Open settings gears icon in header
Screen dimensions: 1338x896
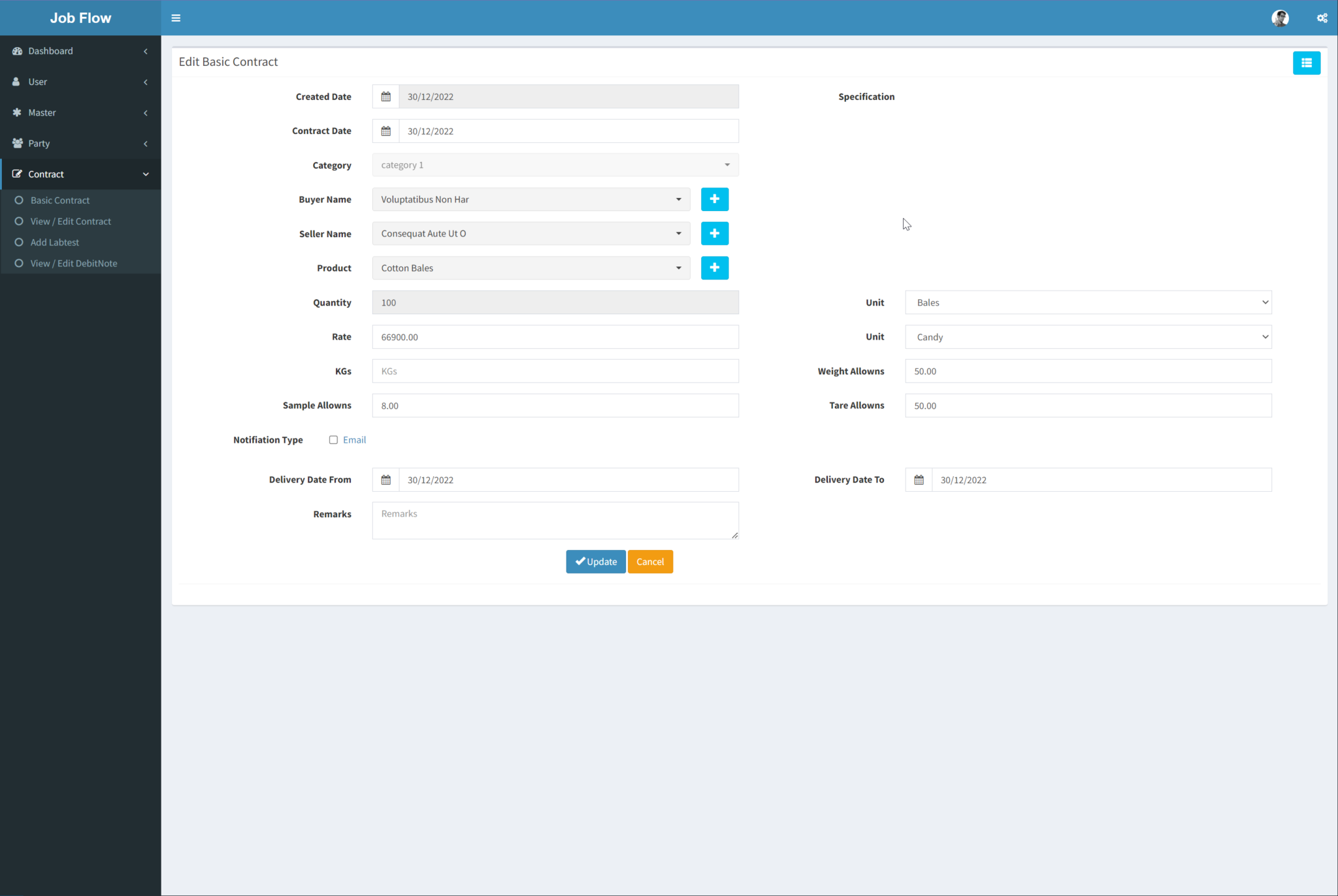pos(1322,18)
